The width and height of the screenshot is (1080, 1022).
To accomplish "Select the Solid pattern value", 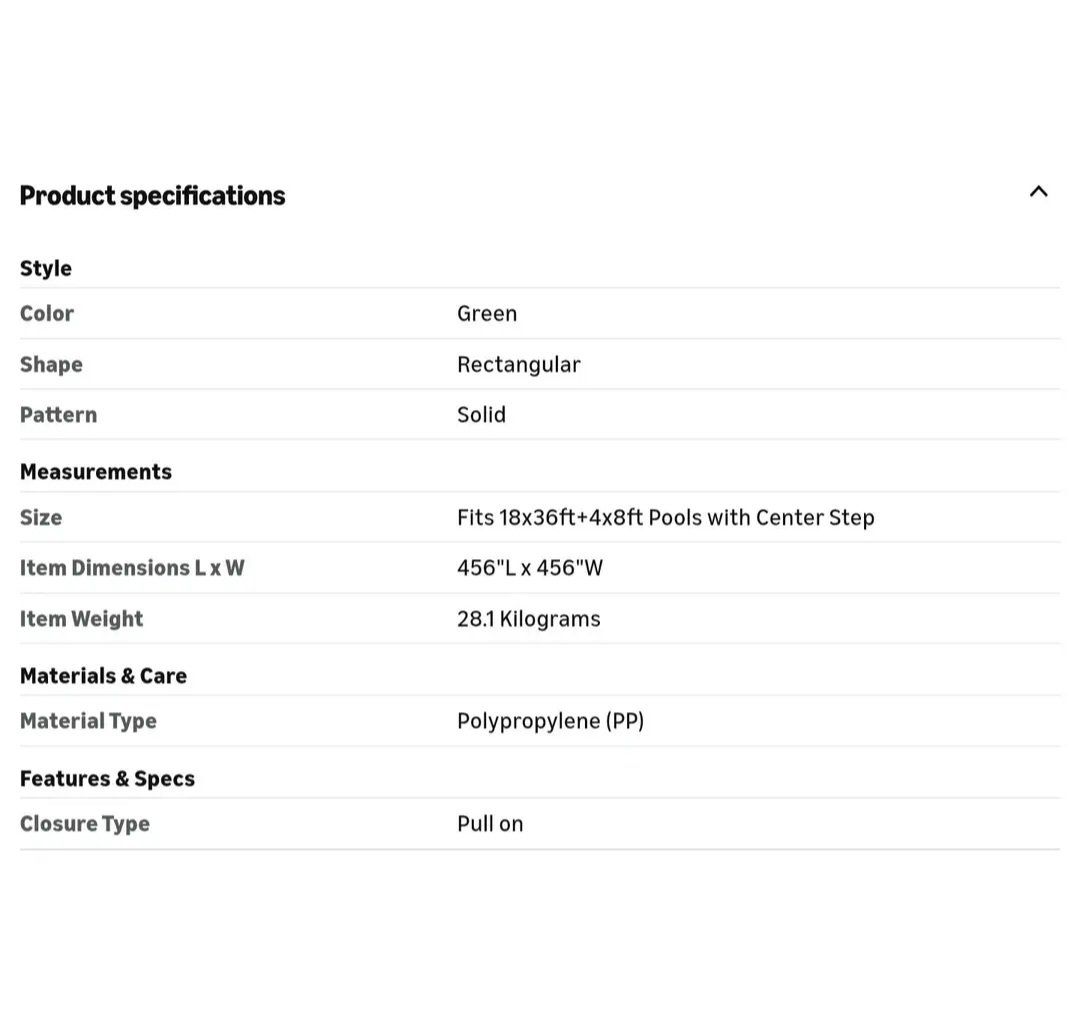I will click(x=481, y=414).
